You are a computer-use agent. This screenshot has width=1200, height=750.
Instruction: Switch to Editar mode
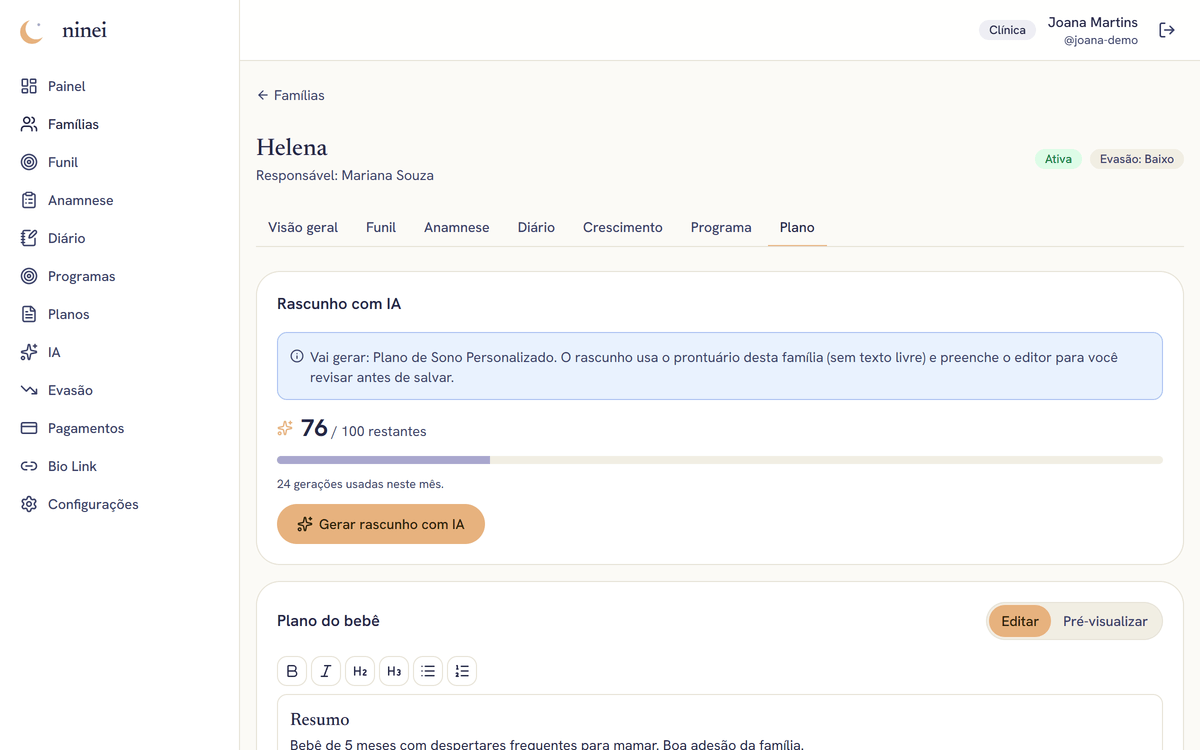[x=1020, y=621]
